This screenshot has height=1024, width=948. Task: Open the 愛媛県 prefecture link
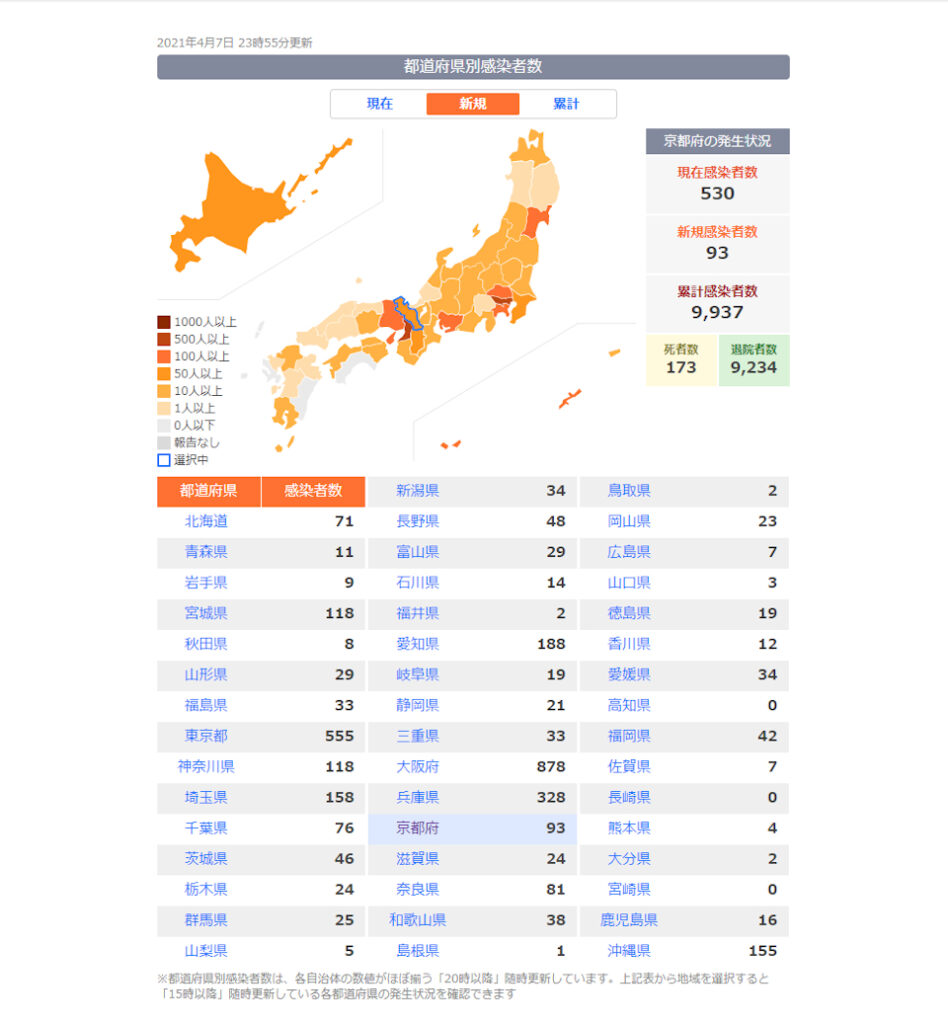coord(629,675)
